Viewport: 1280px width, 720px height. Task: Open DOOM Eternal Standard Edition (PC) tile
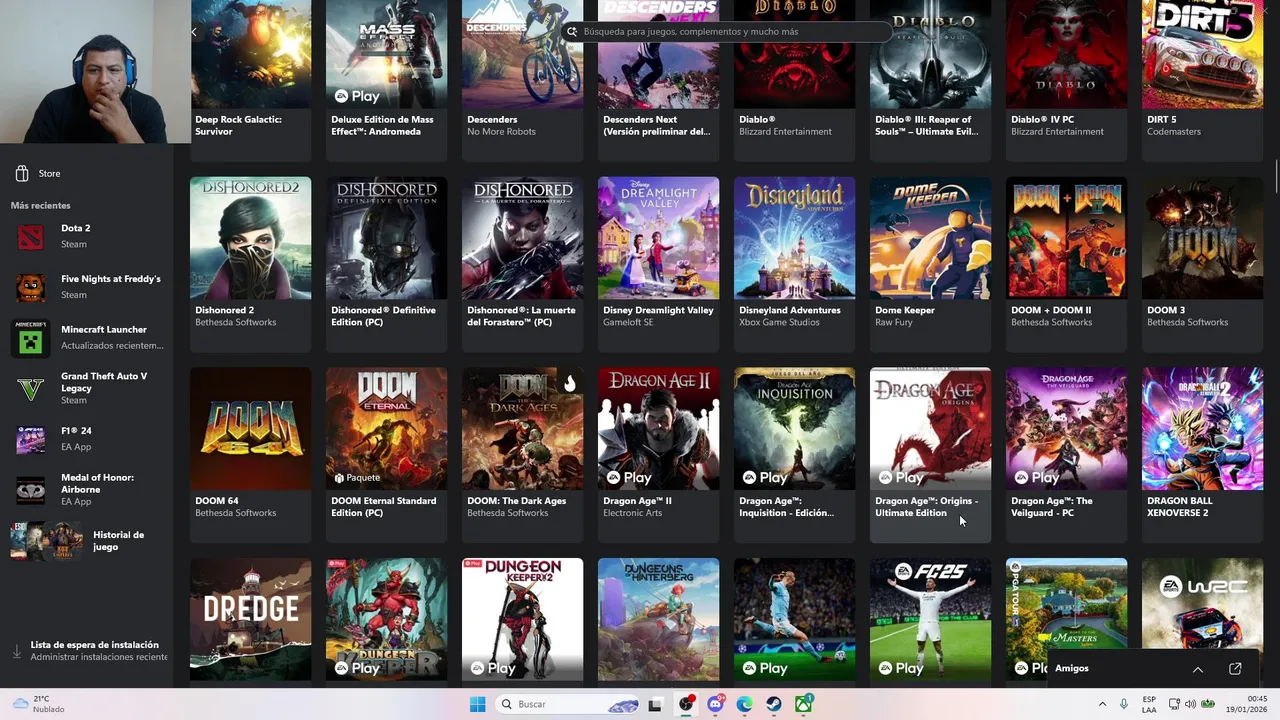(x=387, y=455)
